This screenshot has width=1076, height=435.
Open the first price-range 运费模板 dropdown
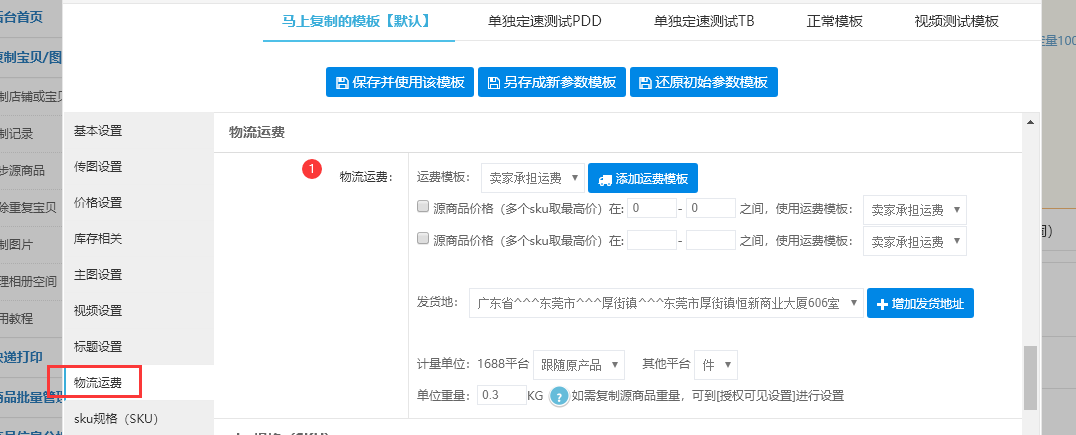[915, 210]
